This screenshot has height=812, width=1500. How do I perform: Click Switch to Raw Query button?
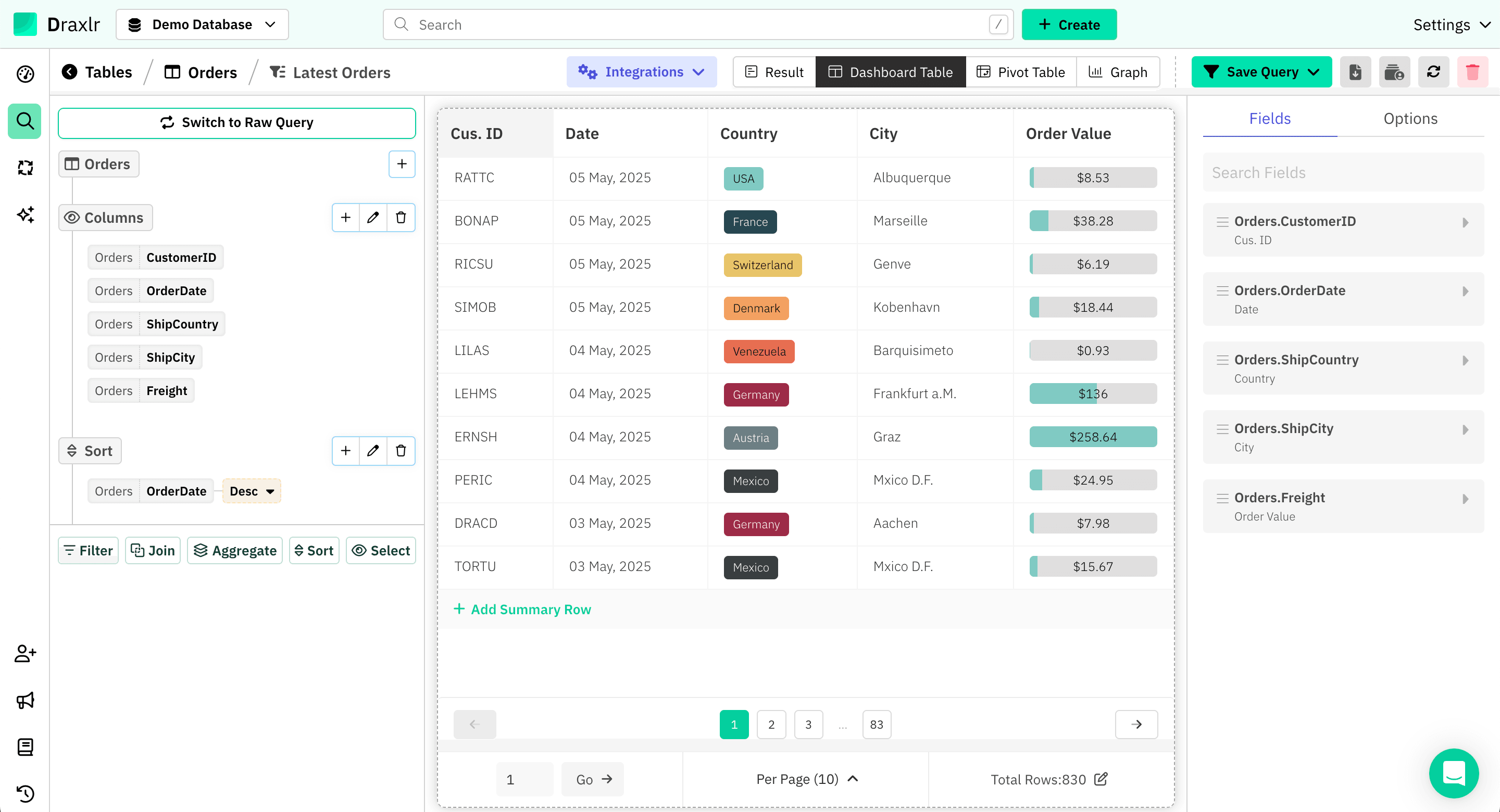(x=237, y=123)
